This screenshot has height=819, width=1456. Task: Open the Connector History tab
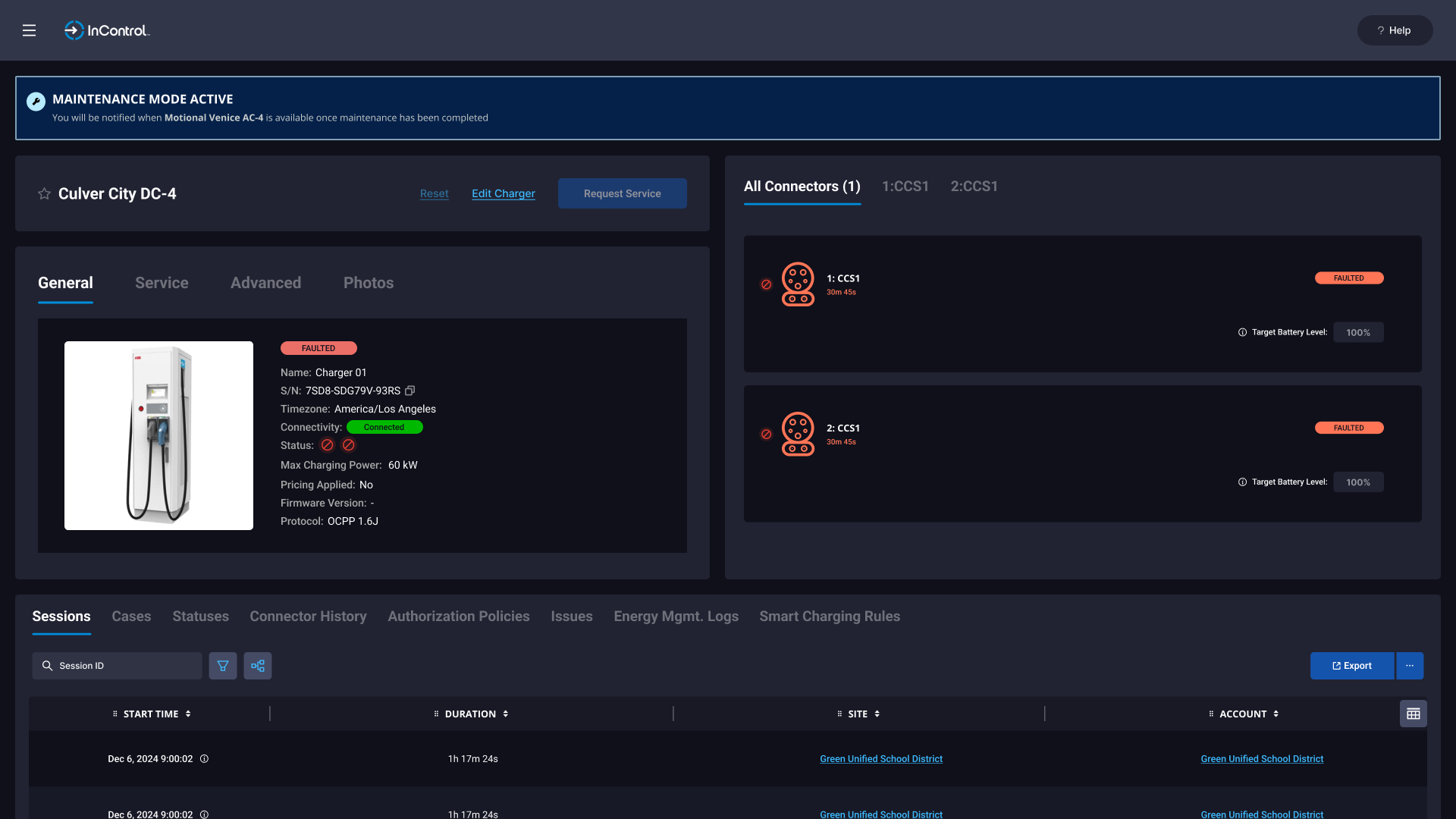308,617
